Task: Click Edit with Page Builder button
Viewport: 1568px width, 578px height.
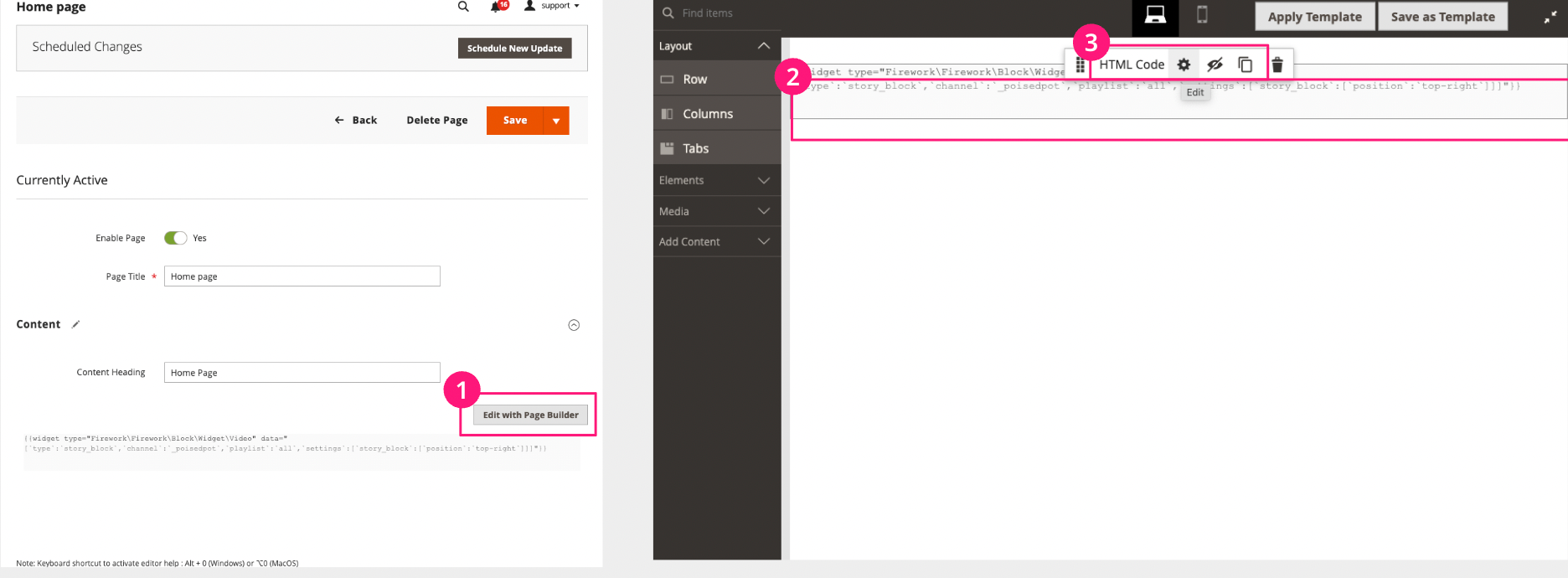Action: point(530,415)
